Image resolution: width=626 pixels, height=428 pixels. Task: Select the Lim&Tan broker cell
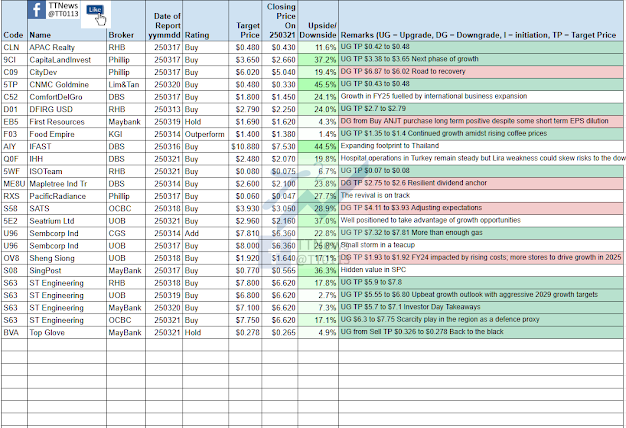[x=126, y=85]
